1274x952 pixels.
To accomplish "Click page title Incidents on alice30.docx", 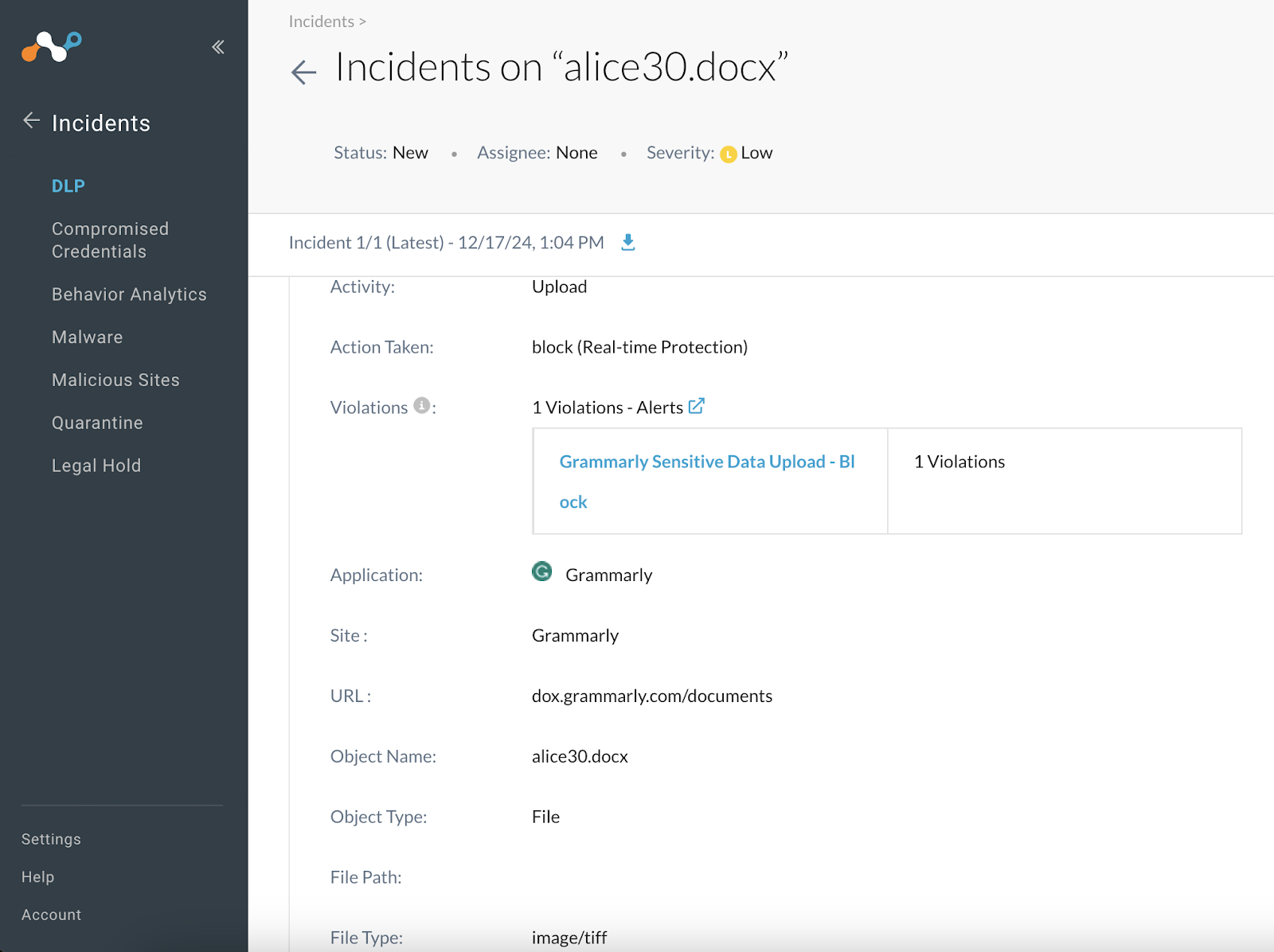I will [562, 67].
